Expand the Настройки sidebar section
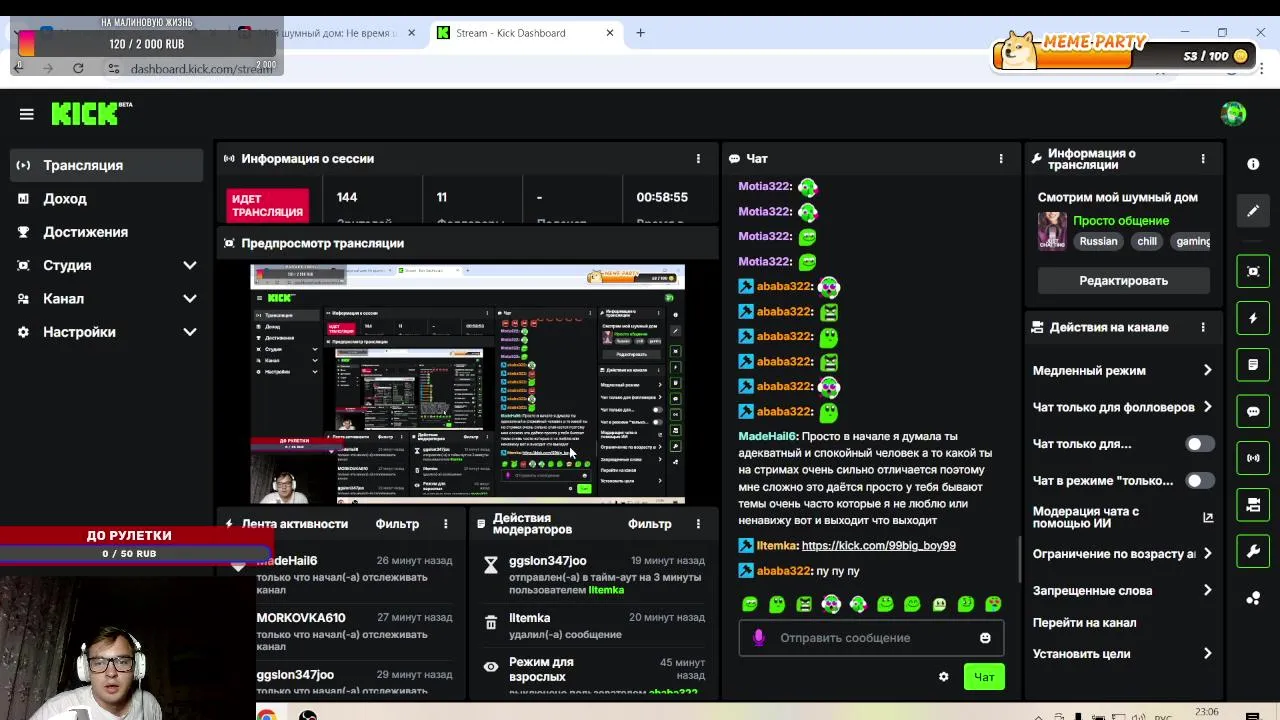 coord(108,332)
